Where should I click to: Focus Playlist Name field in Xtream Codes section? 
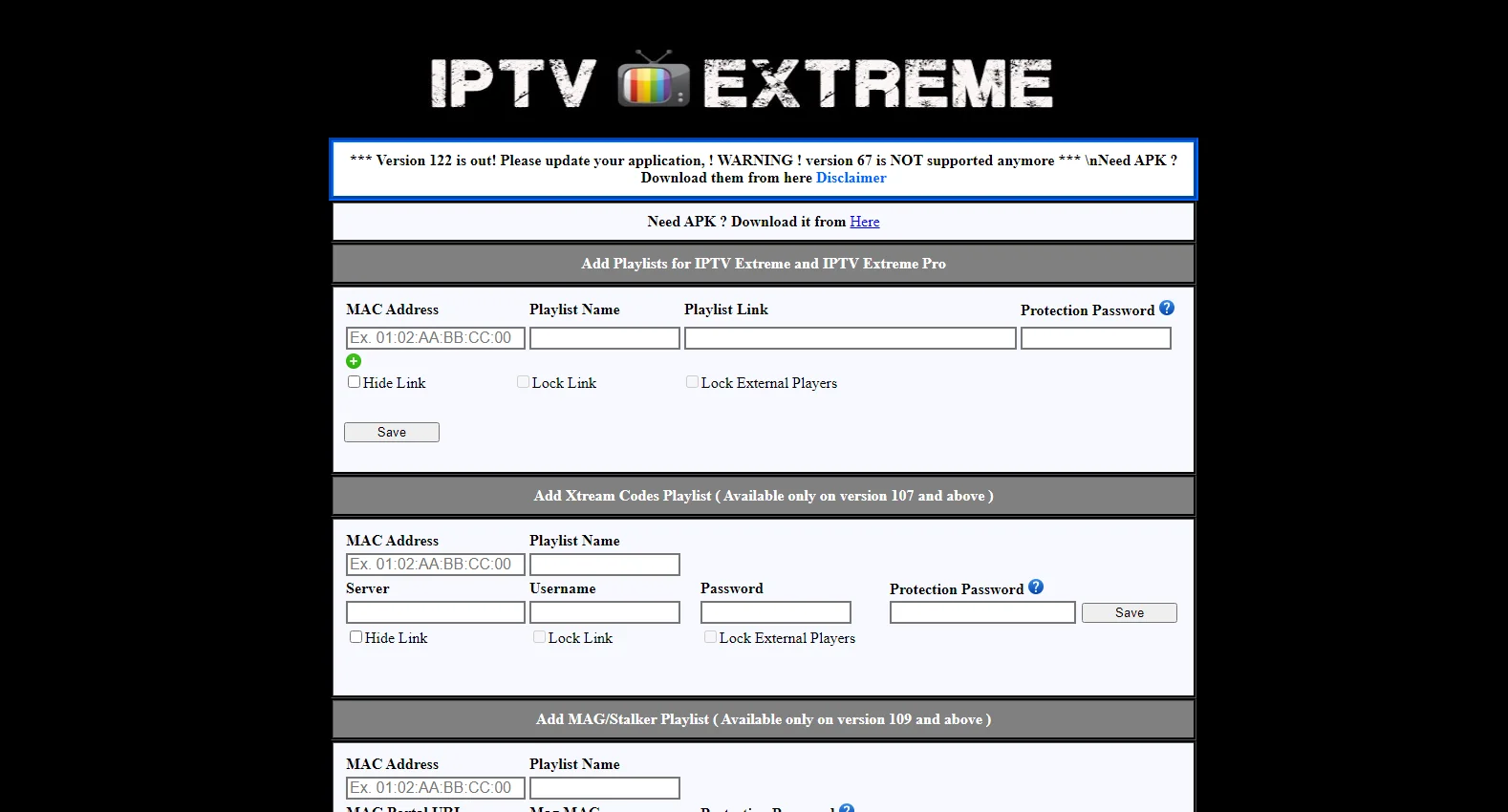tap(605, 565)
